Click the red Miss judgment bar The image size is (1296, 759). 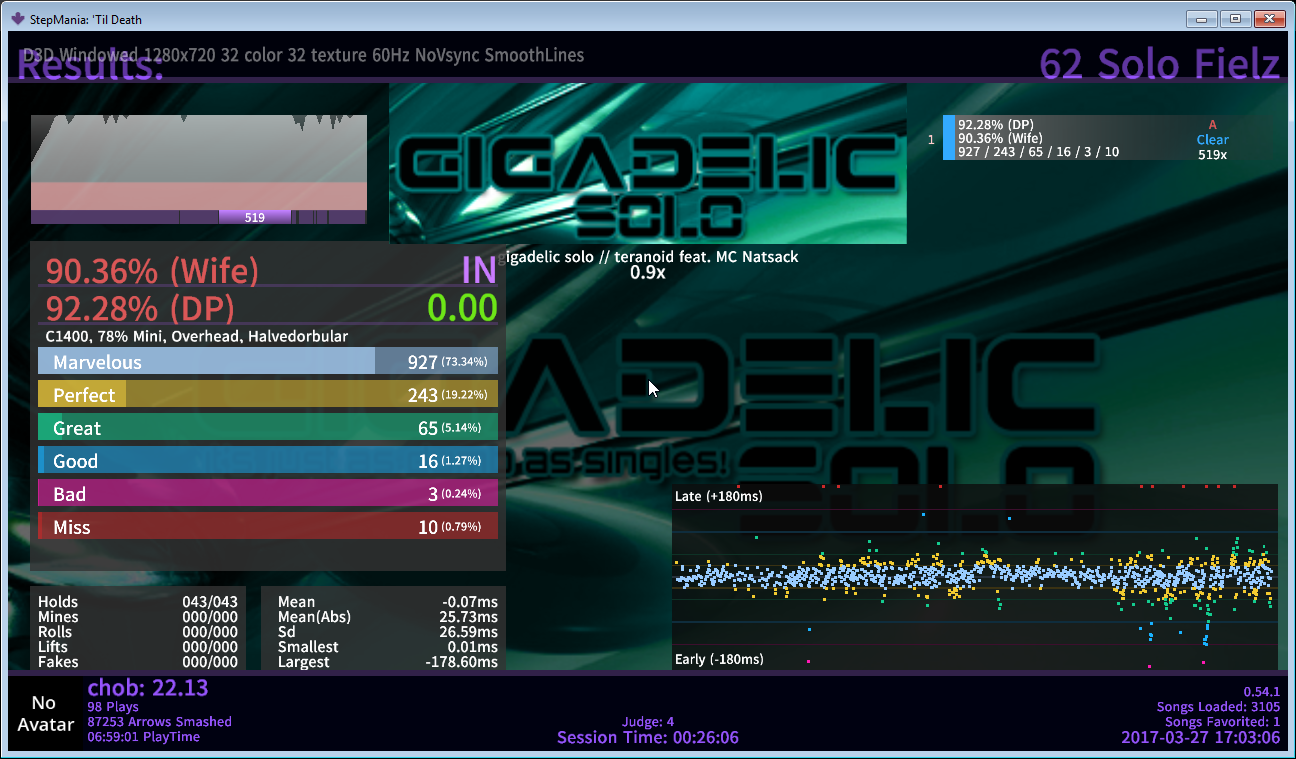pos(267,527)
